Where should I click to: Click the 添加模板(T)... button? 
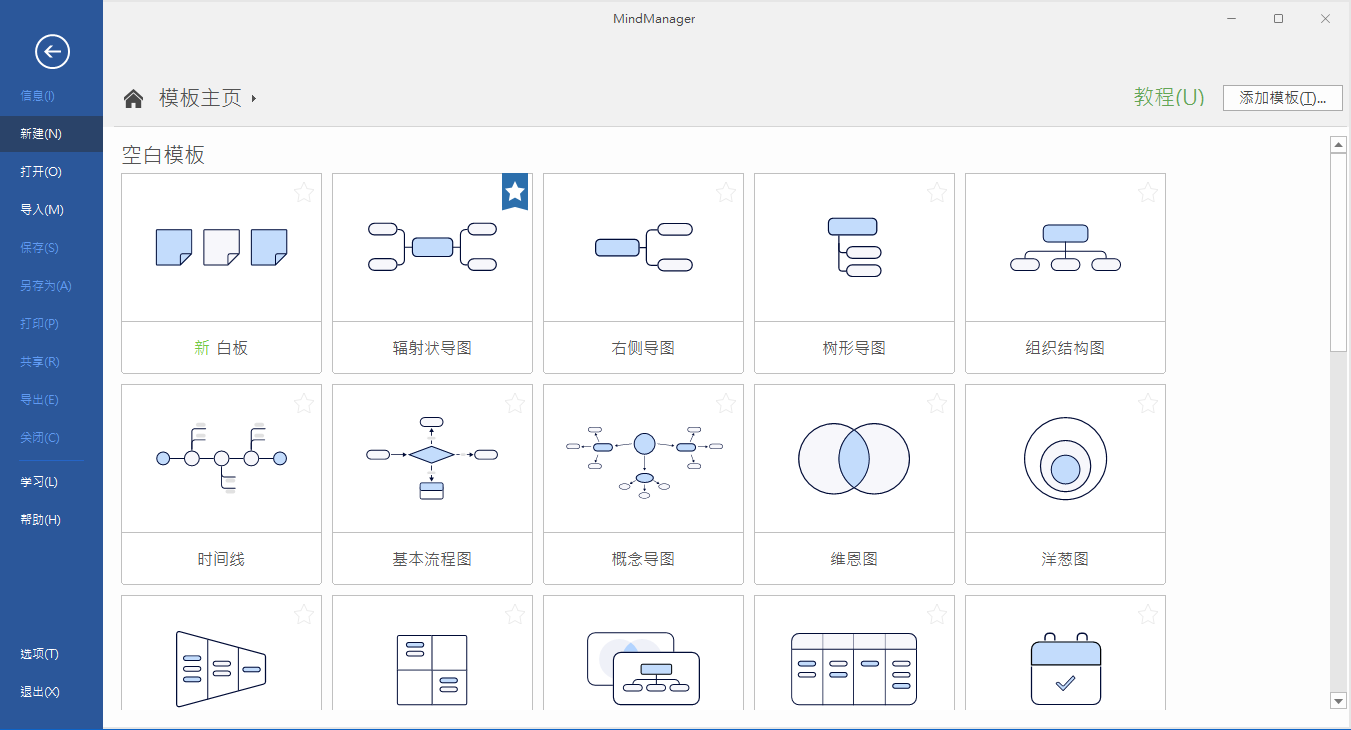(1282, 97)
